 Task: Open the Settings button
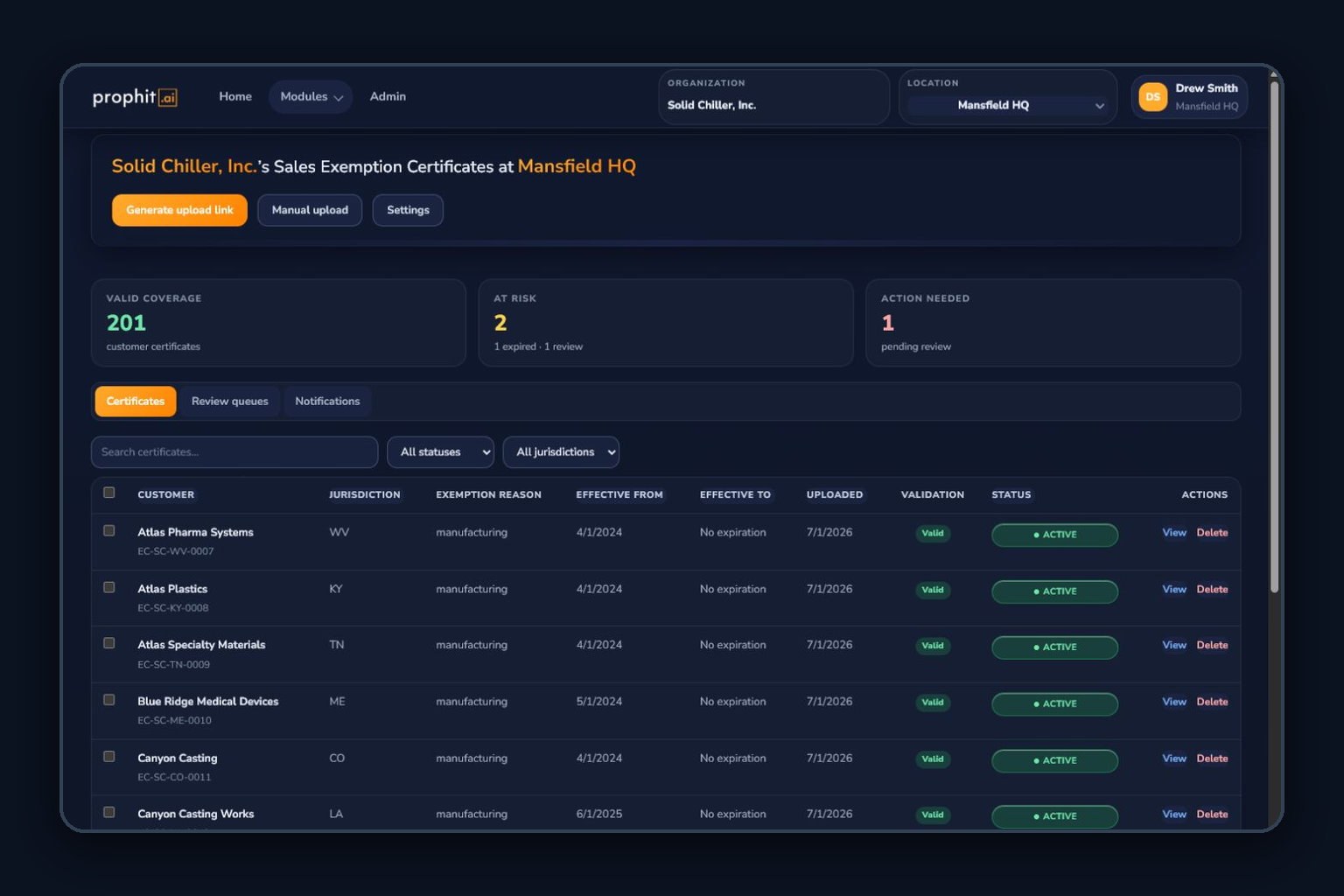pyautogui.click(x=408, y=210)
